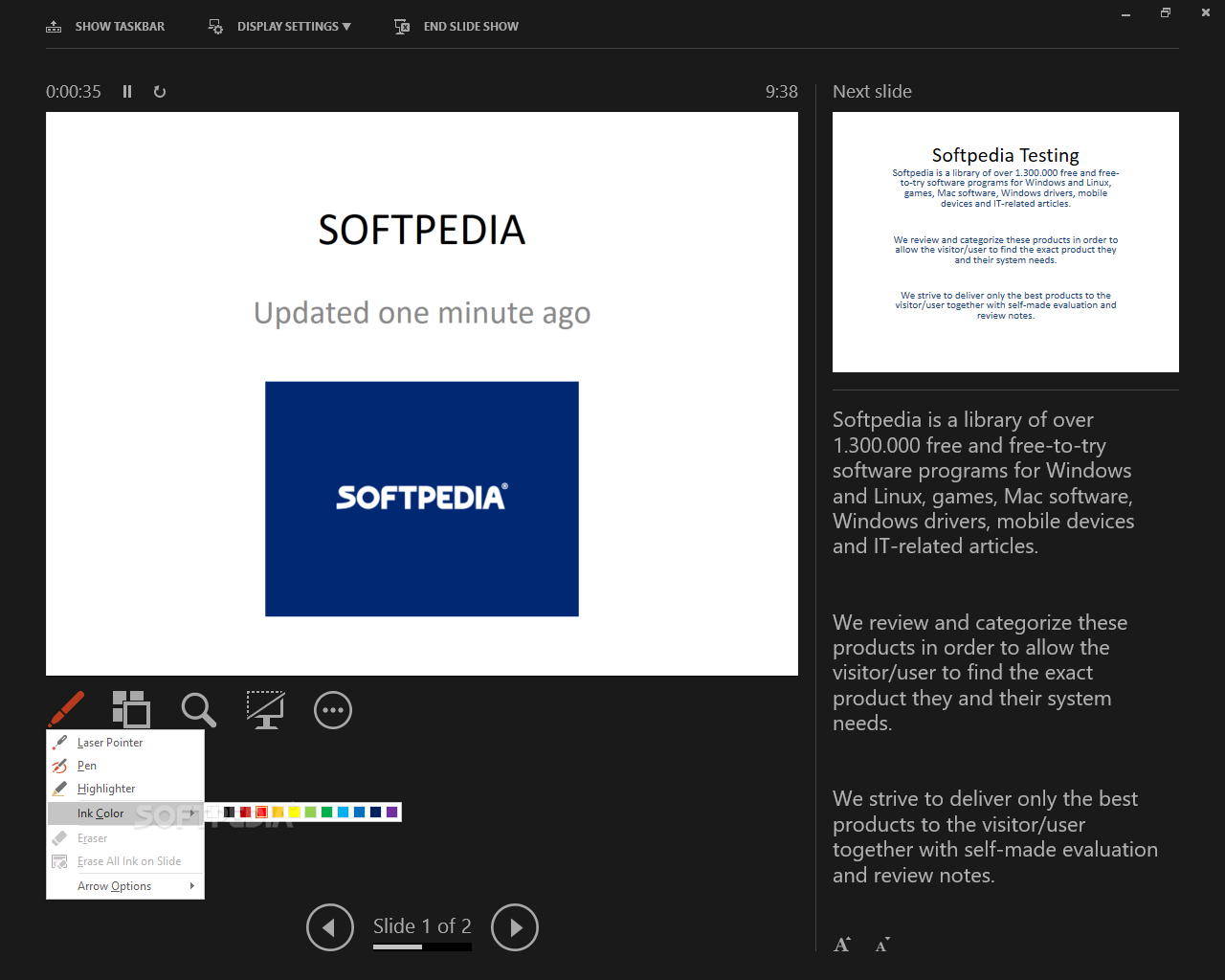The width and height of the screenshot is (1225, 980).
Task: Activate the magnifier to zoom into slide
Action: [x=198, y=709]
